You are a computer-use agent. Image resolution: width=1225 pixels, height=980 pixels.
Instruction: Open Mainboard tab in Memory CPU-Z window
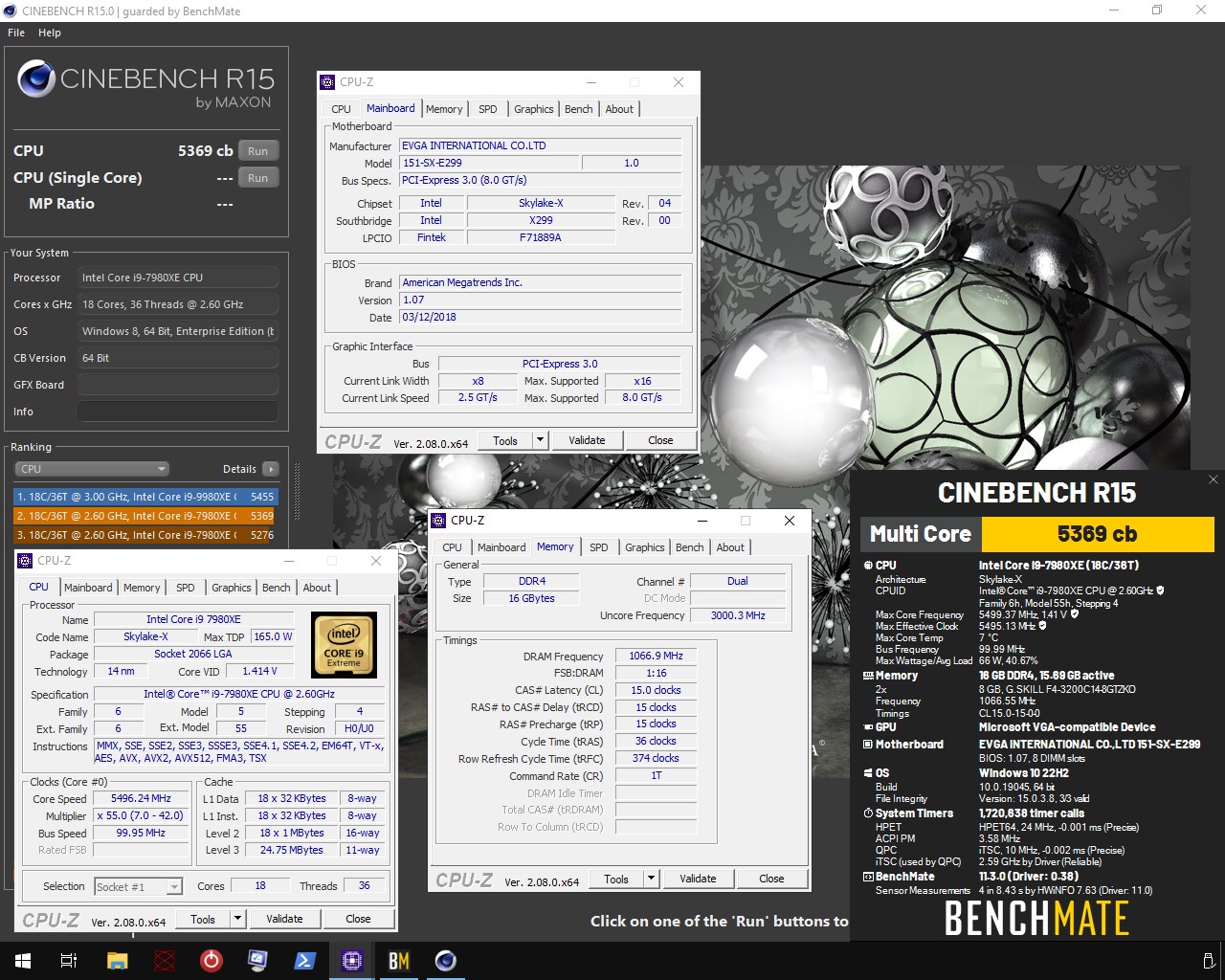(x=501, y=547)
